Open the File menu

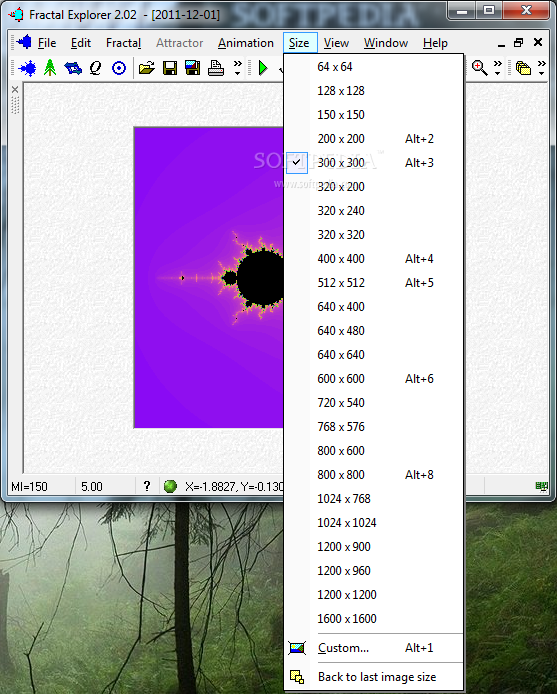[x=47, y=43]
